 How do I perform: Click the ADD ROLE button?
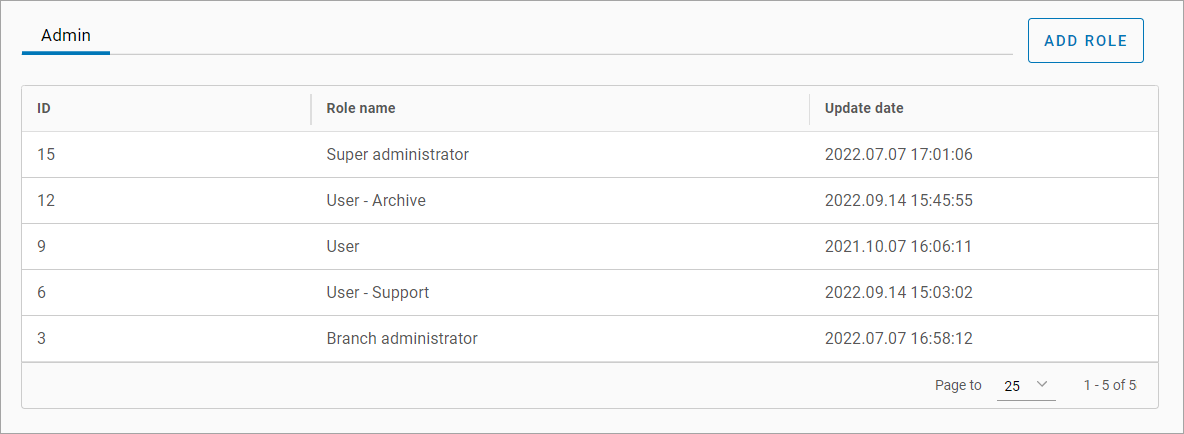pyautogui.click(x=1085, y=41)
